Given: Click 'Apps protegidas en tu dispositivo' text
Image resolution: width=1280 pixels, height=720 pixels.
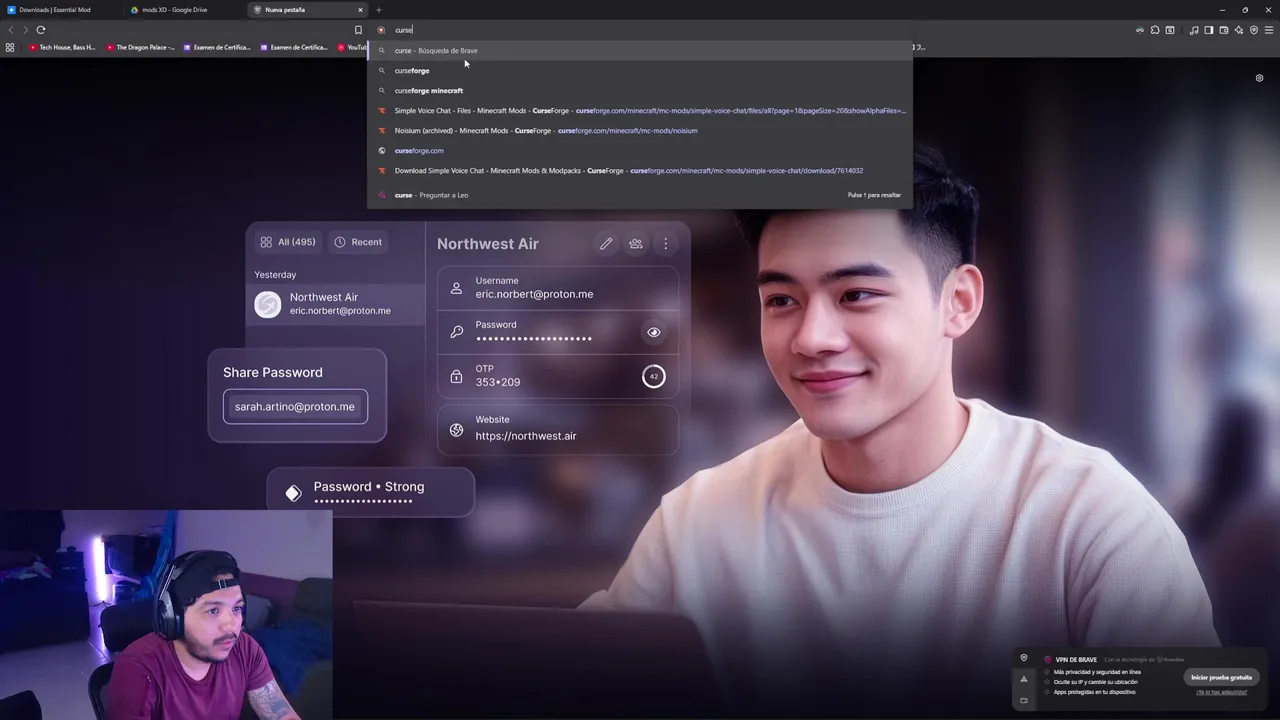Looking at the screenshot, I should [1093, 692].
